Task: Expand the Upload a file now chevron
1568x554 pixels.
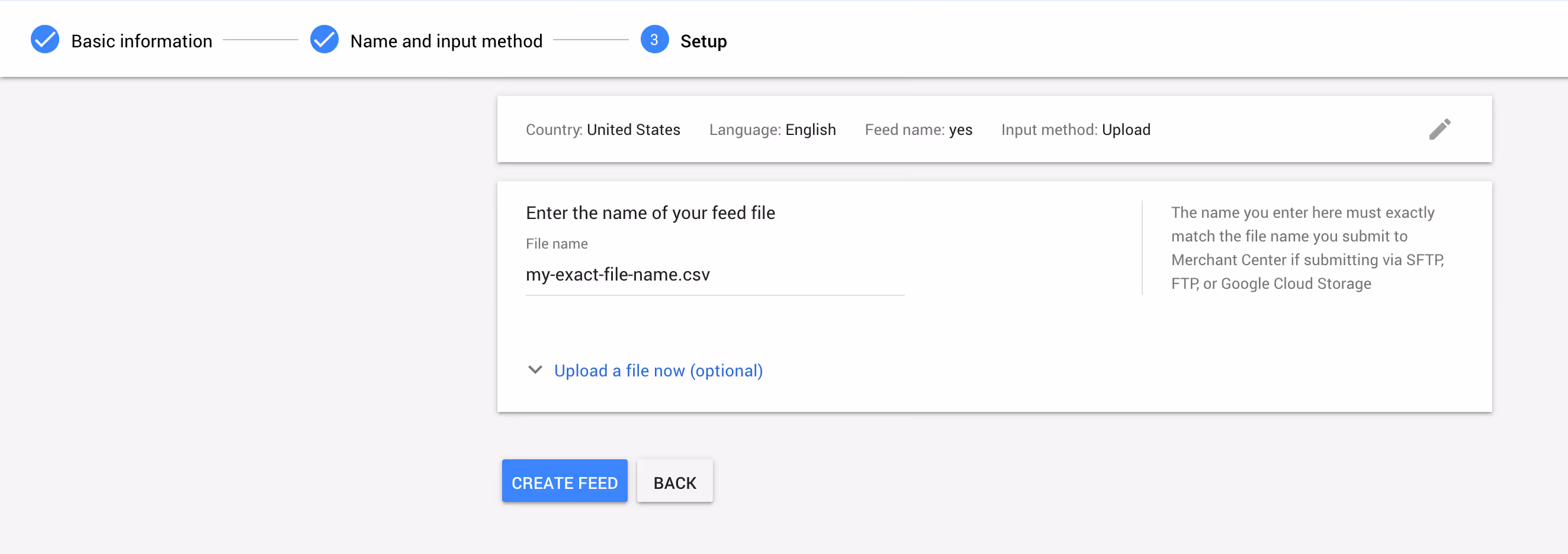Action: [x=535, y=370]
